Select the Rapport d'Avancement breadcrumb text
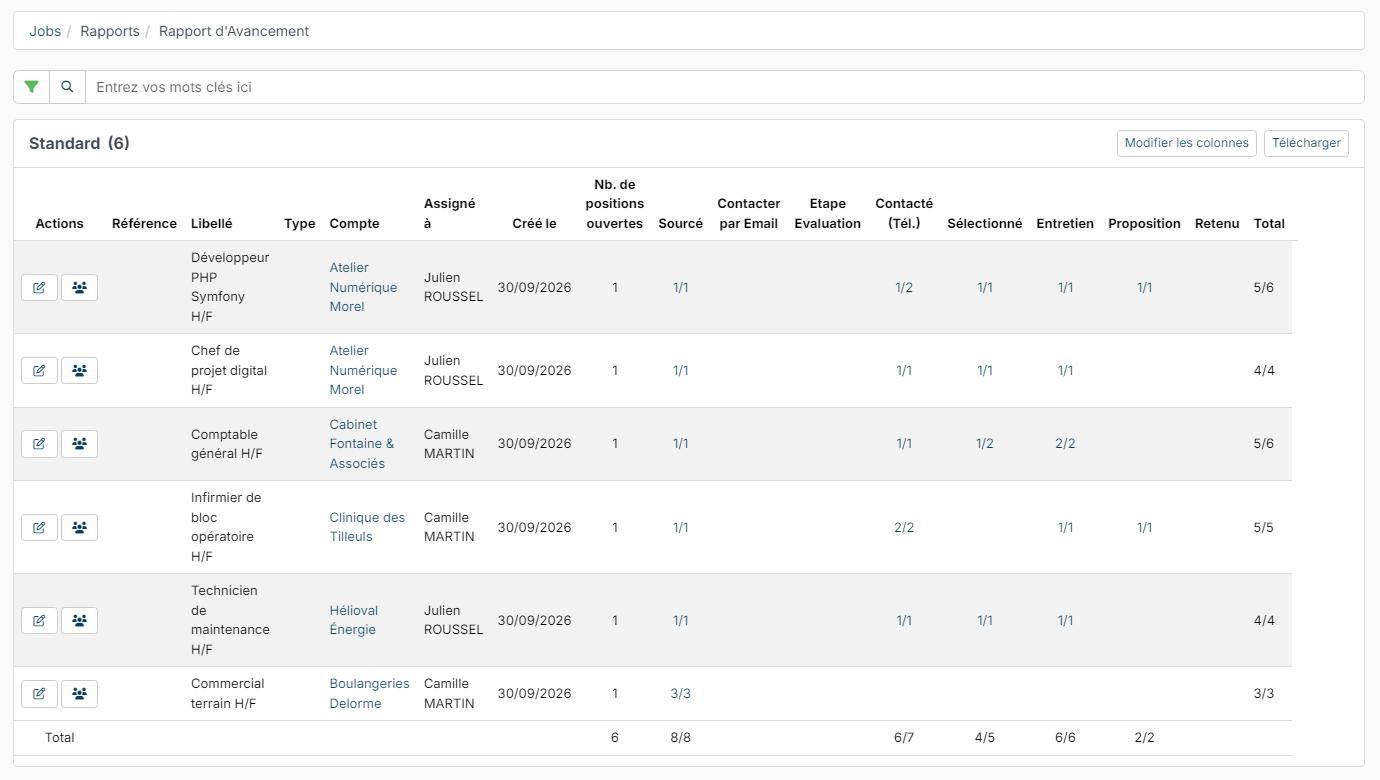The height and width of the screenshot is (780, 1380). [234, 31]
